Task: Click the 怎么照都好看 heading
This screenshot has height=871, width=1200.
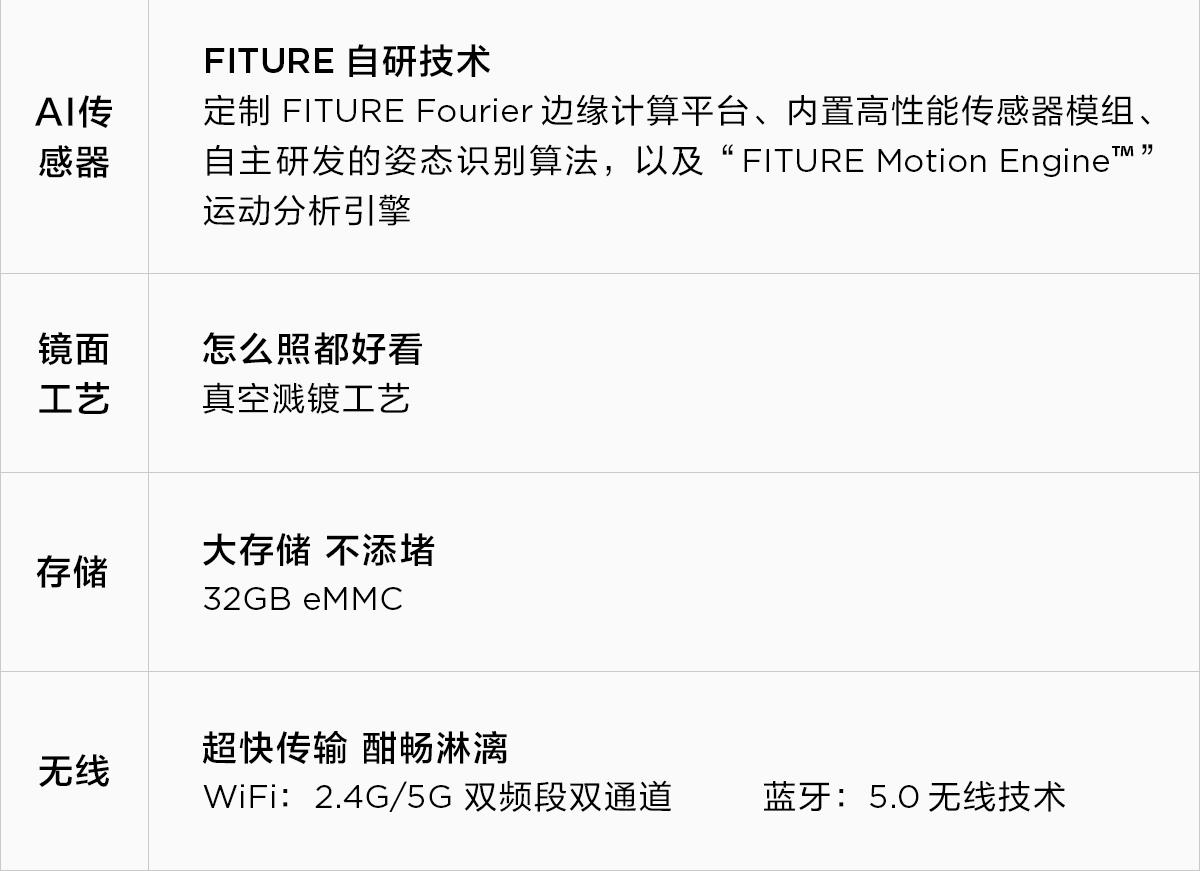Action: tap(313, 350)
